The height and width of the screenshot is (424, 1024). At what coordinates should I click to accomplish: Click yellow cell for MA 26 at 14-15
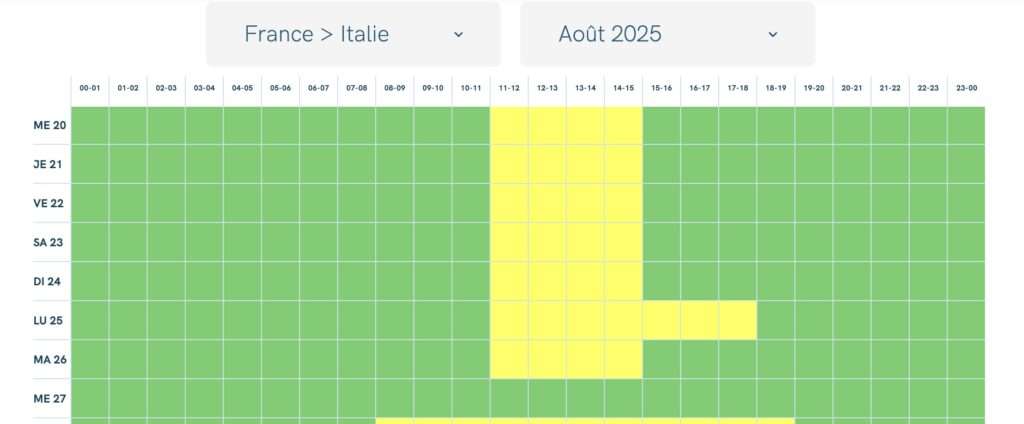click(x=624, y=359)
